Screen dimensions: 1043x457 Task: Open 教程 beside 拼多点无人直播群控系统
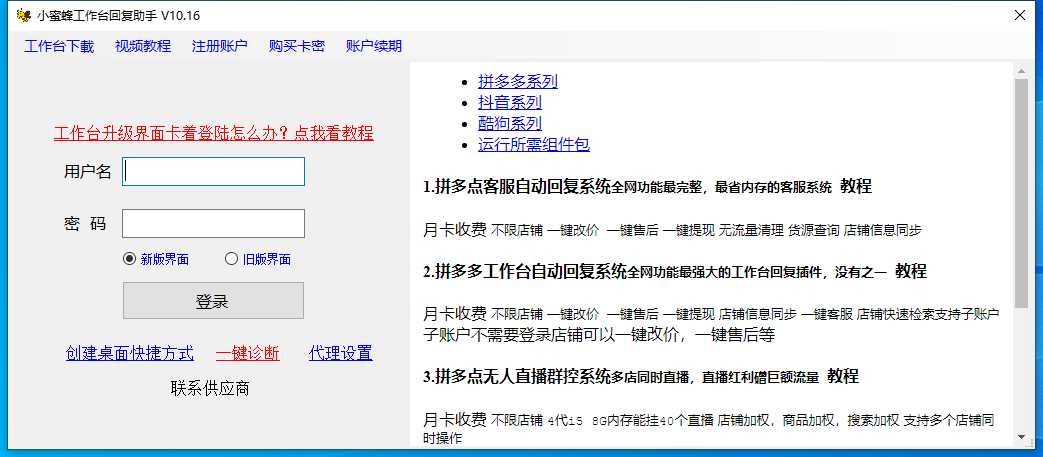tap(843, 377)
